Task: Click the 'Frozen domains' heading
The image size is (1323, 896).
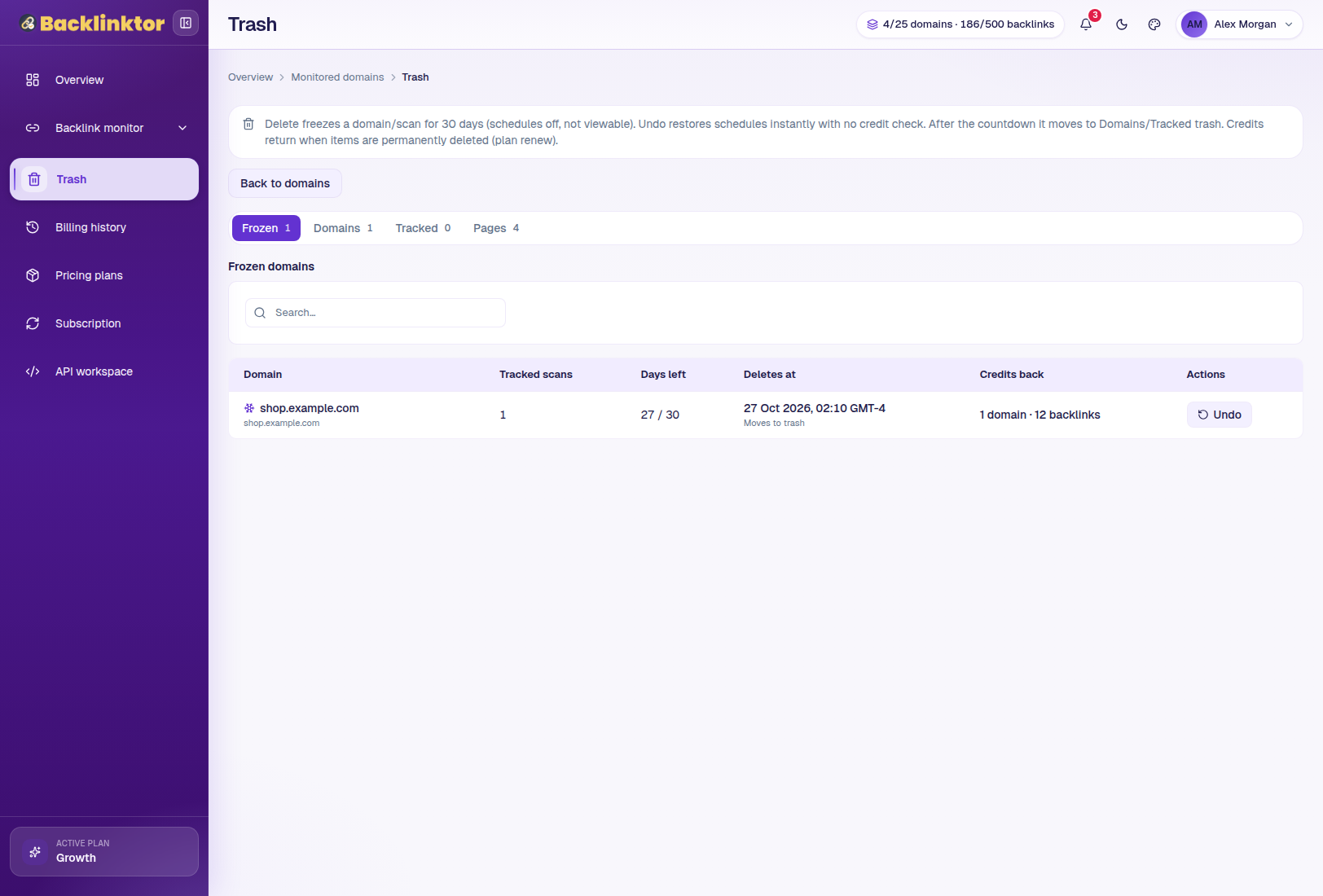Action: tap(271, 266)
